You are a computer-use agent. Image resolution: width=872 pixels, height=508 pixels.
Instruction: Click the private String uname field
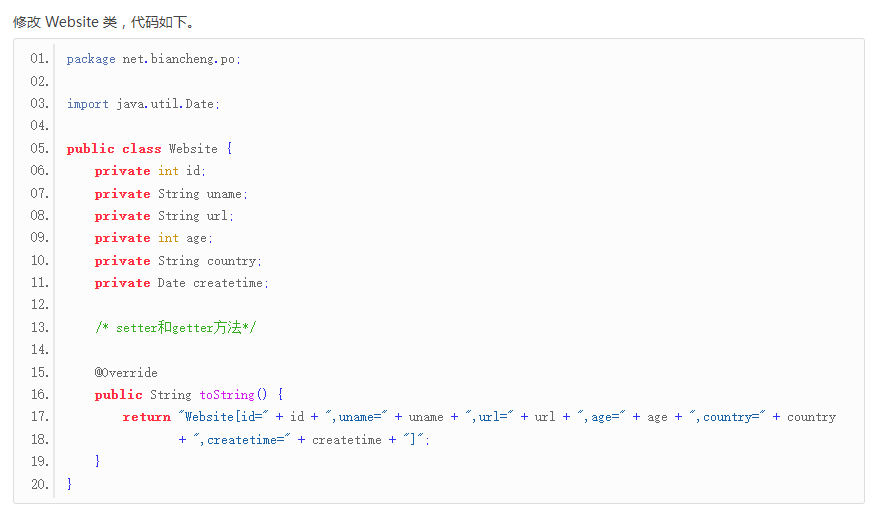171,194
